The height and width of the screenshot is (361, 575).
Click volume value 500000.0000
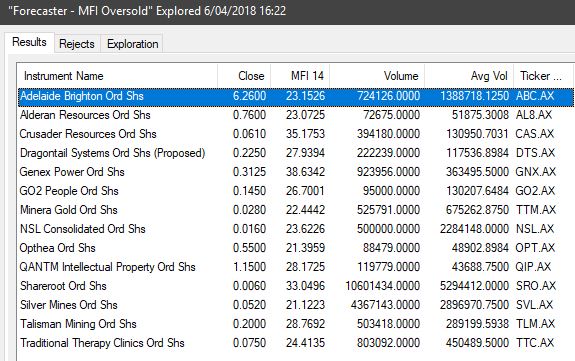coord(389,229)
